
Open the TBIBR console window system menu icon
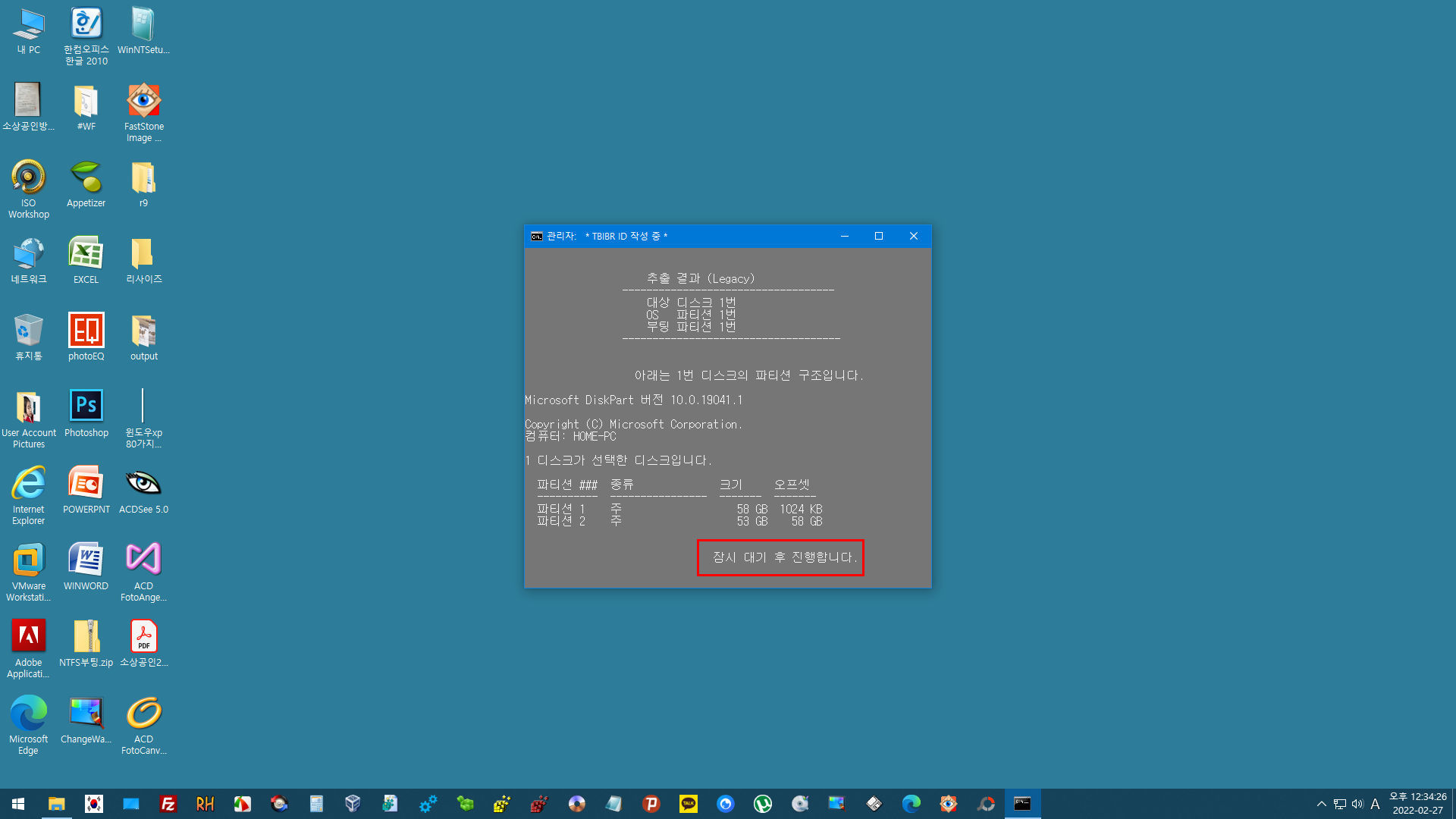537,237
